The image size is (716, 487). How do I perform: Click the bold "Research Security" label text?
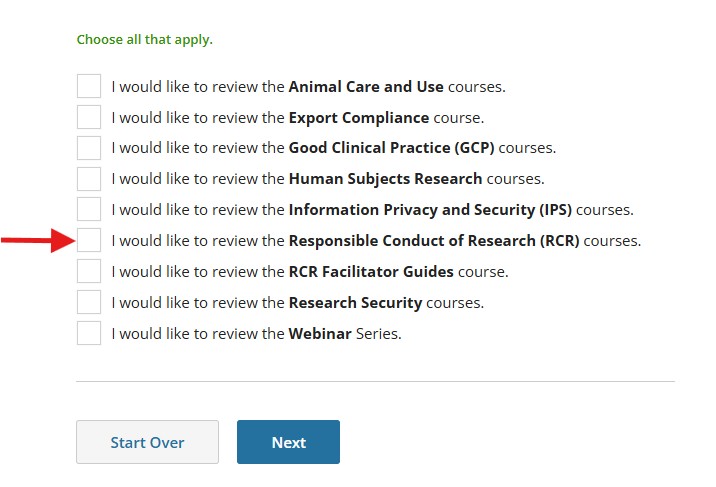click(x=355, y=303)
